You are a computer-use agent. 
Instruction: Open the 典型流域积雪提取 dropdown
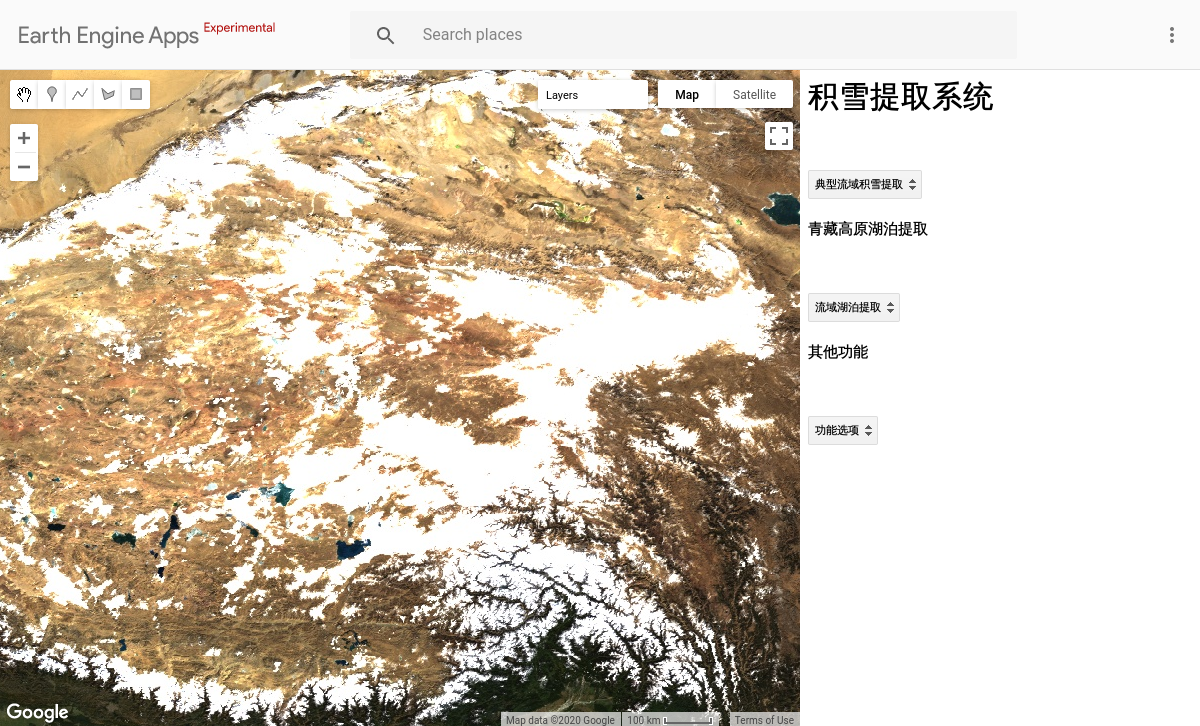(864, 184)
